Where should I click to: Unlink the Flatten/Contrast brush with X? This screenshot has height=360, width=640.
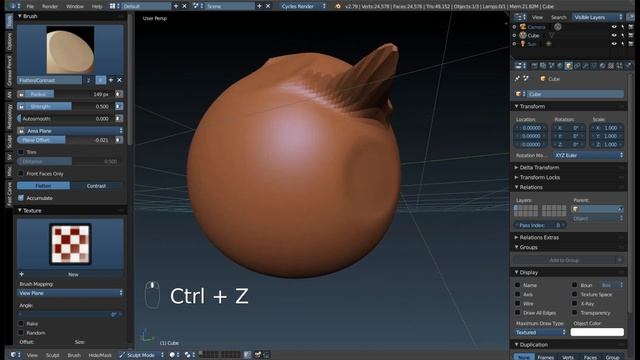tap(120, 80)
